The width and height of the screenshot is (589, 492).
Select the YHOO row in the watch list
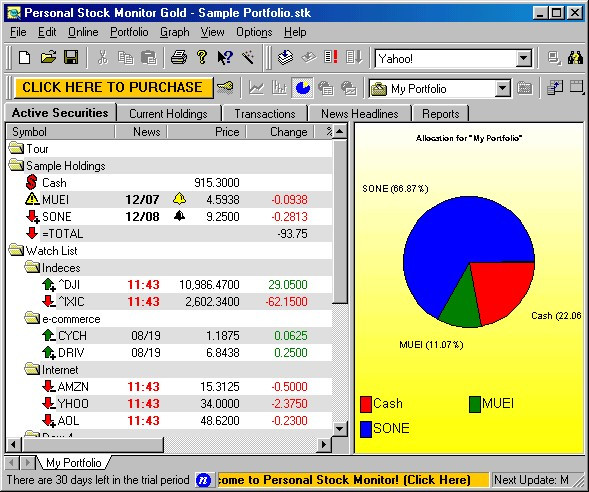169,403
